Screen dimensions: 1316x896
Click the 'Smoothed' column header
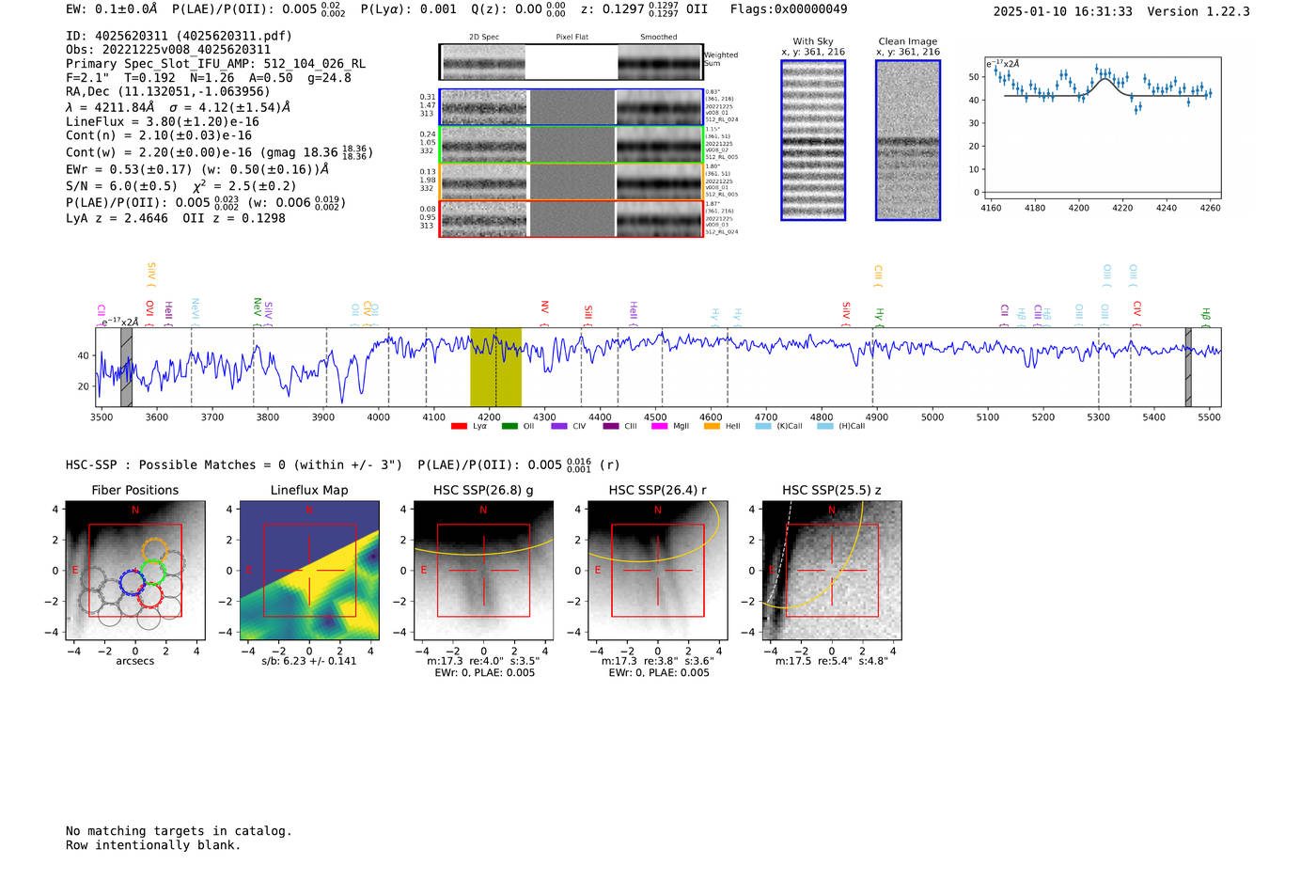pyautogui.click(x=658, y=38)
